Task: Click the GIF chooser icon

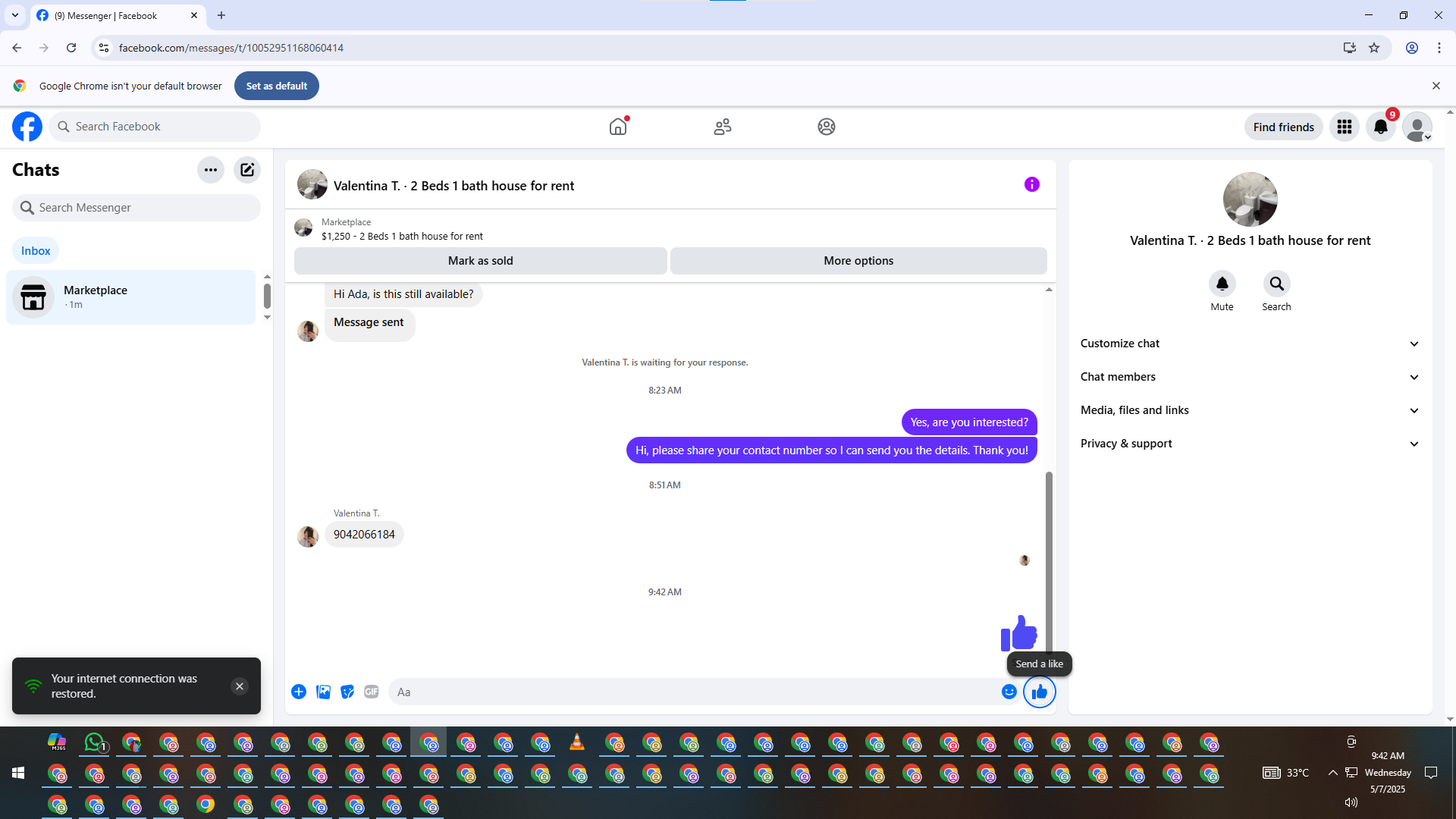Action: pos(371,692)
